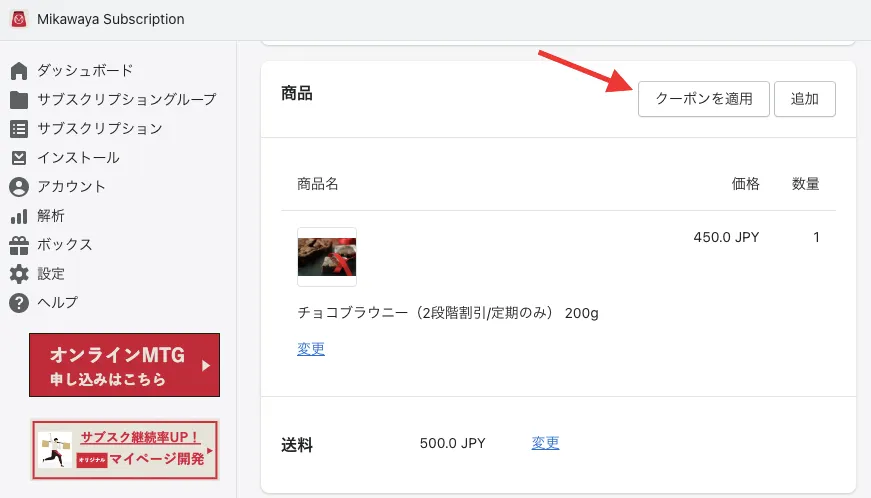Click the ヘルプ question mark icon

[19, 303]
